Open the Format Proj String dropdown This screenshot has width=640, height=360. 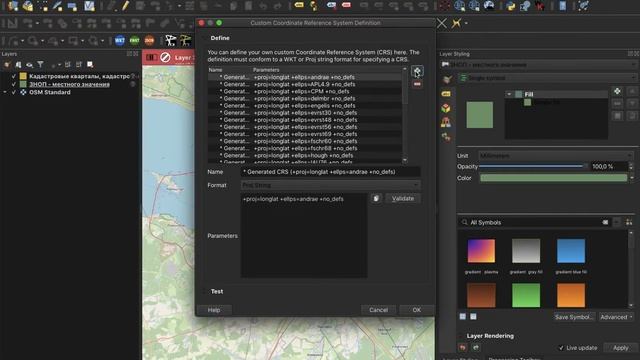(x=330, y=185)
